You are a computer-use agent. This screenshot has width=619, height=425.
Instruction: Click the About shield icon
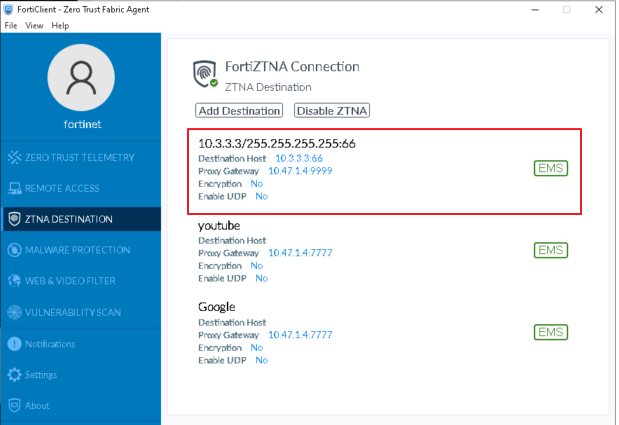point(14,405)
